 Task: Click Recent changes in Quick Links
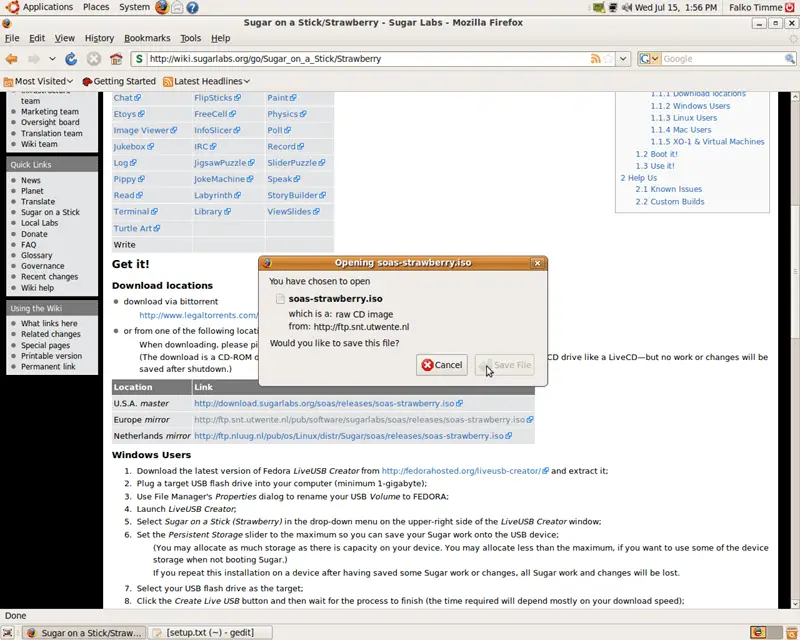click(49, 277)
